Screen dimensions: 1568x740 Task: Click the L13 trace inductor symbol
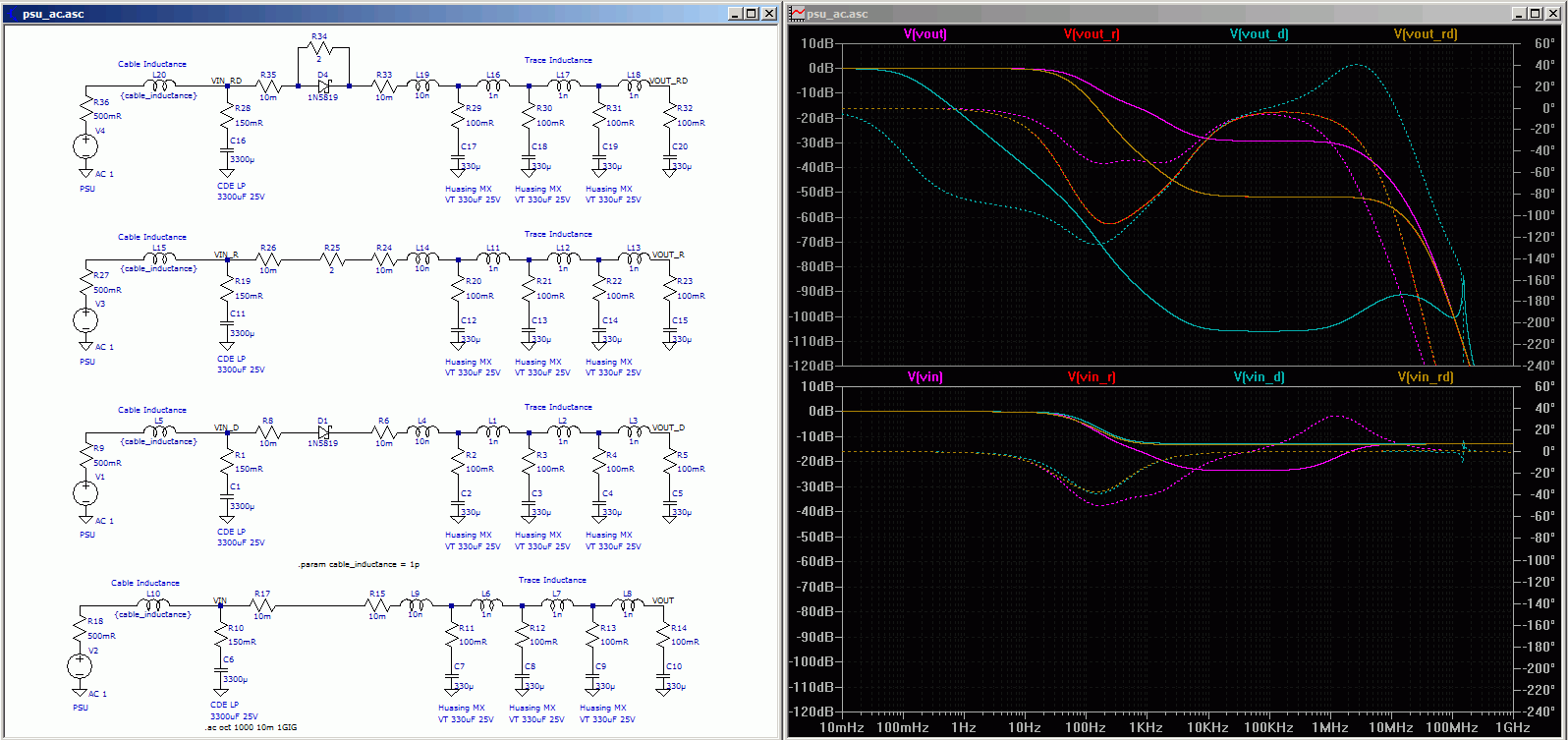click(x=634, y=258)
